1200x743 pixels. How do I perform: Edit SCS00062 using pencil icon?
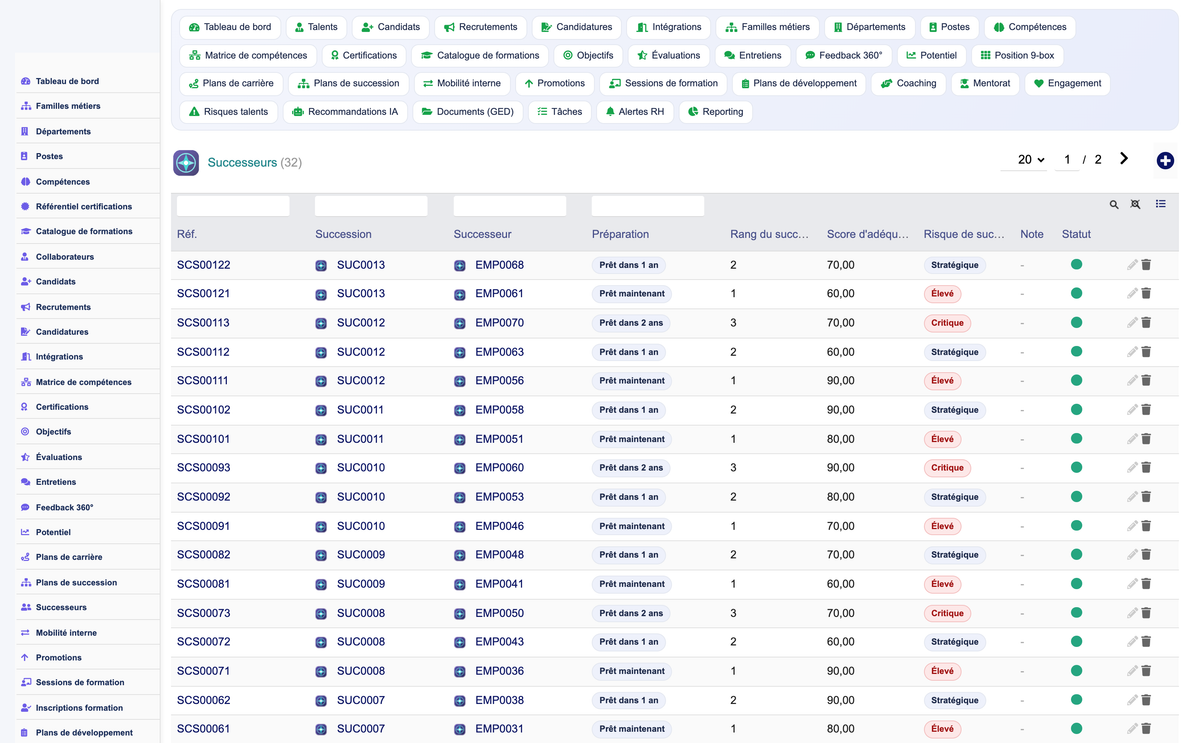coord(1132,700)
